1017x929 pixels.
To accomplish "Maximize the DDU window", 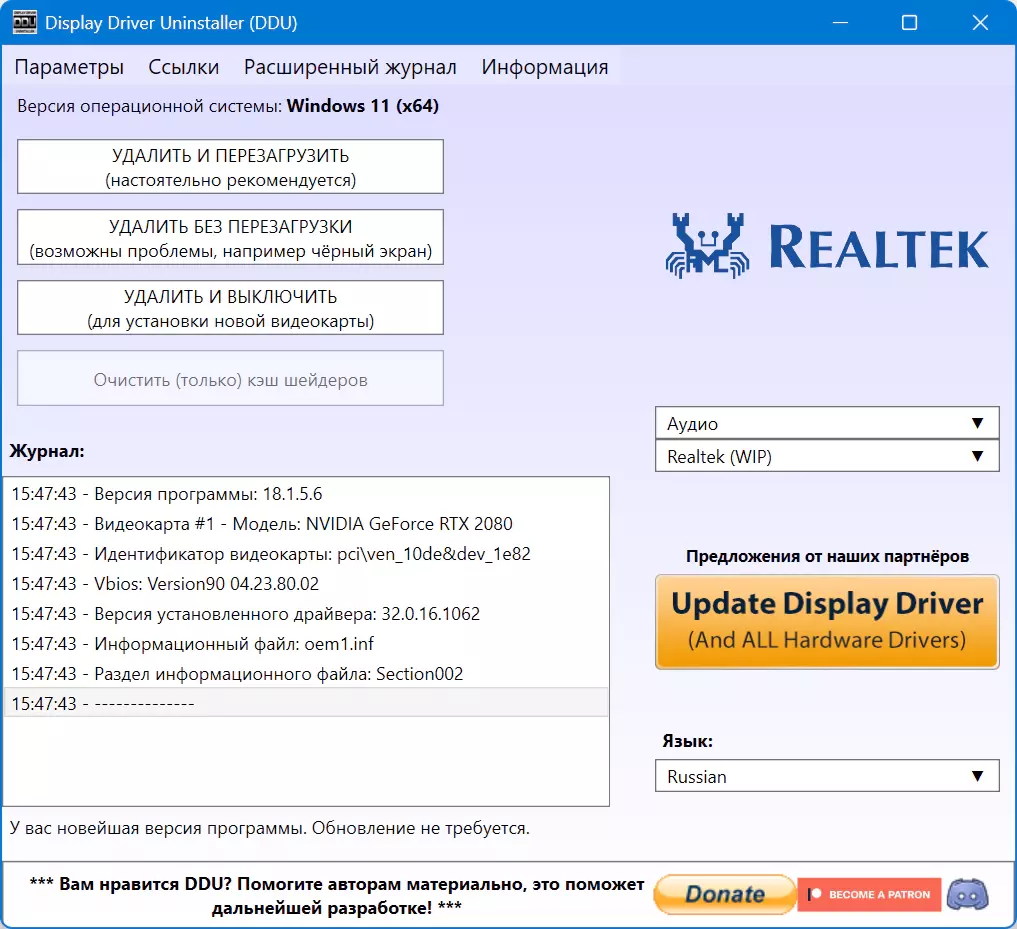I will tap(909, 23).
